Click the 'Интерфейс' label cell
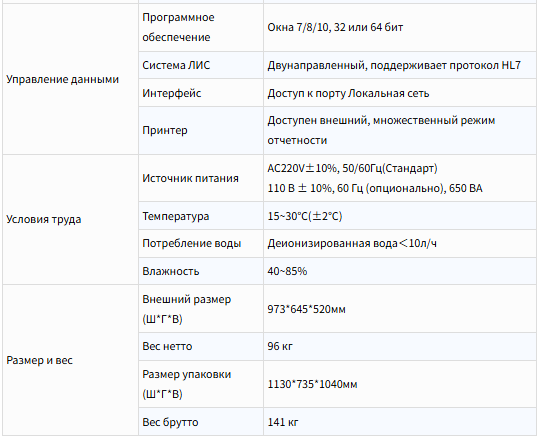The height and width of the screenshot is (440, 542). 201,93
